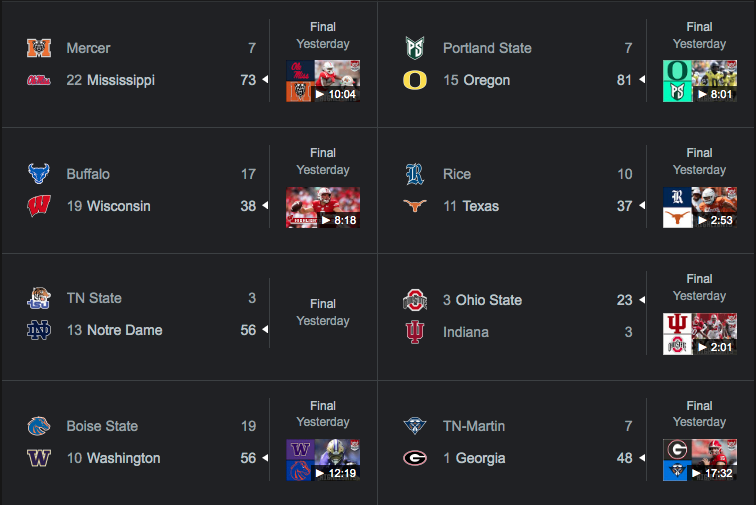Click the Wisconsin W logo icon
The image size is (756, 505).
pos(38,206)
